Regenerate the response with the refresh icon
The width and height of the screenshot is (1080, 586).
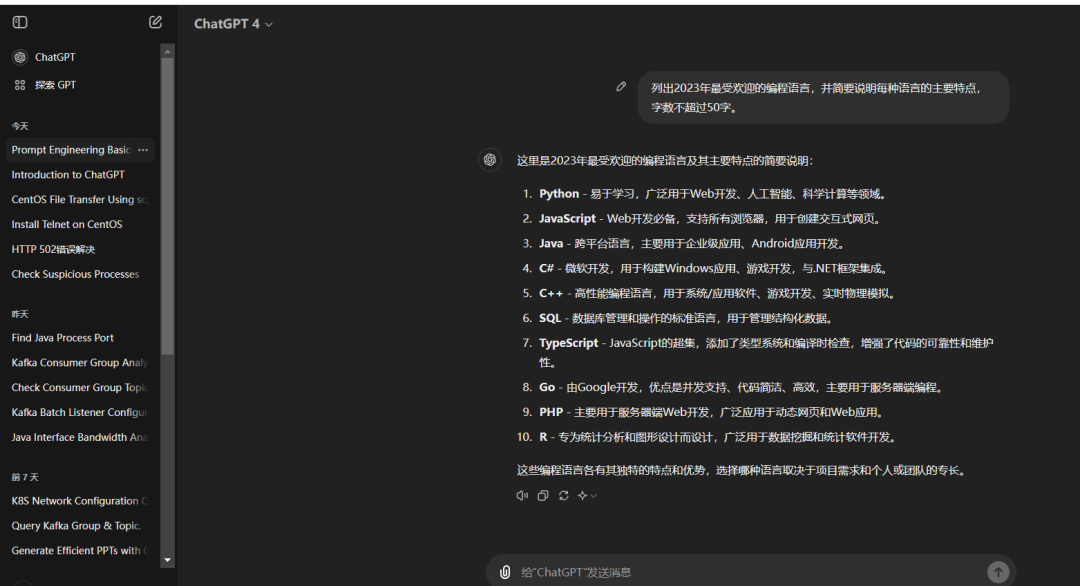pos(563,496)
